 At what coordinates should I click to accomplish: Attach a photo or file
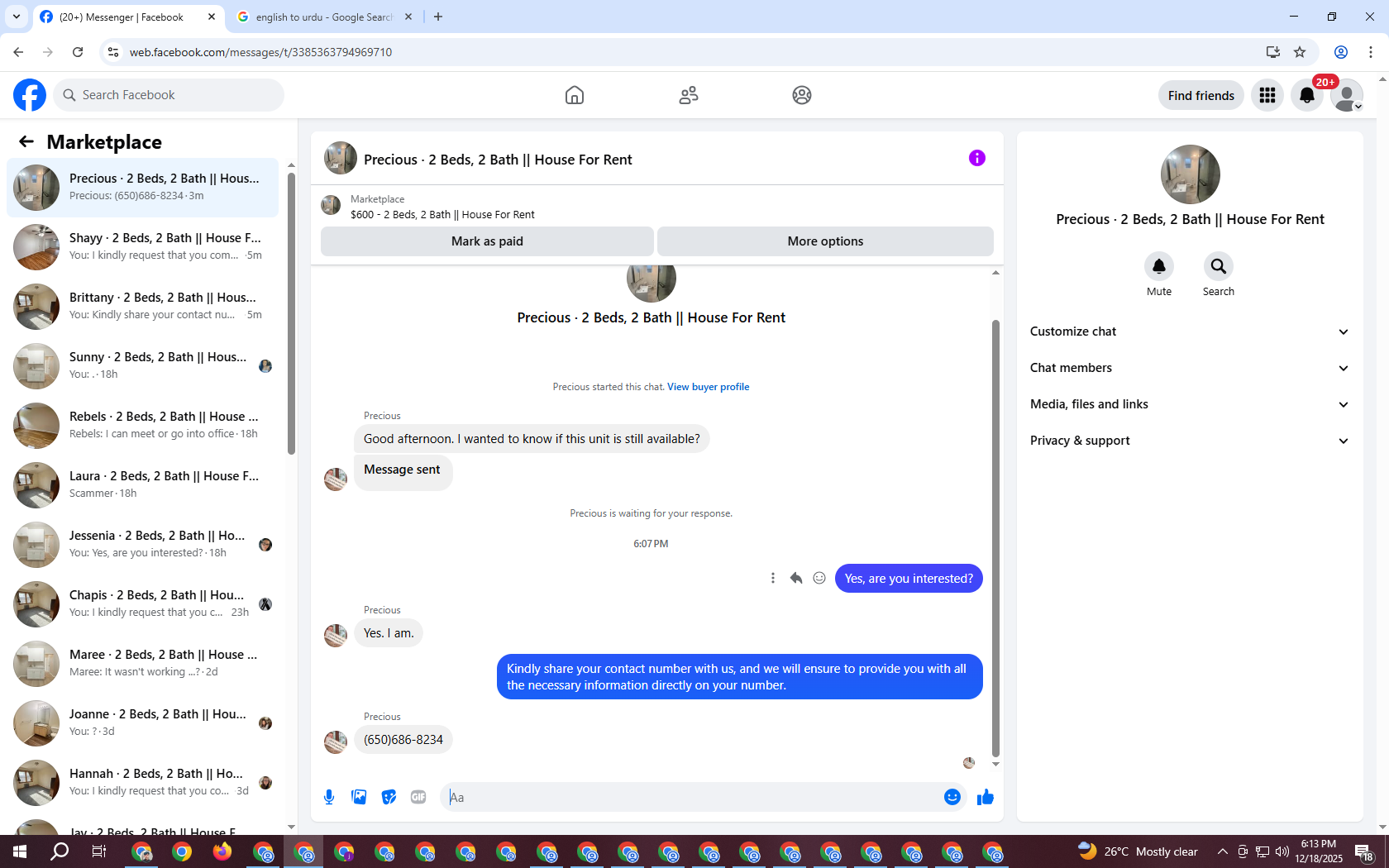[x=359, y=797]
